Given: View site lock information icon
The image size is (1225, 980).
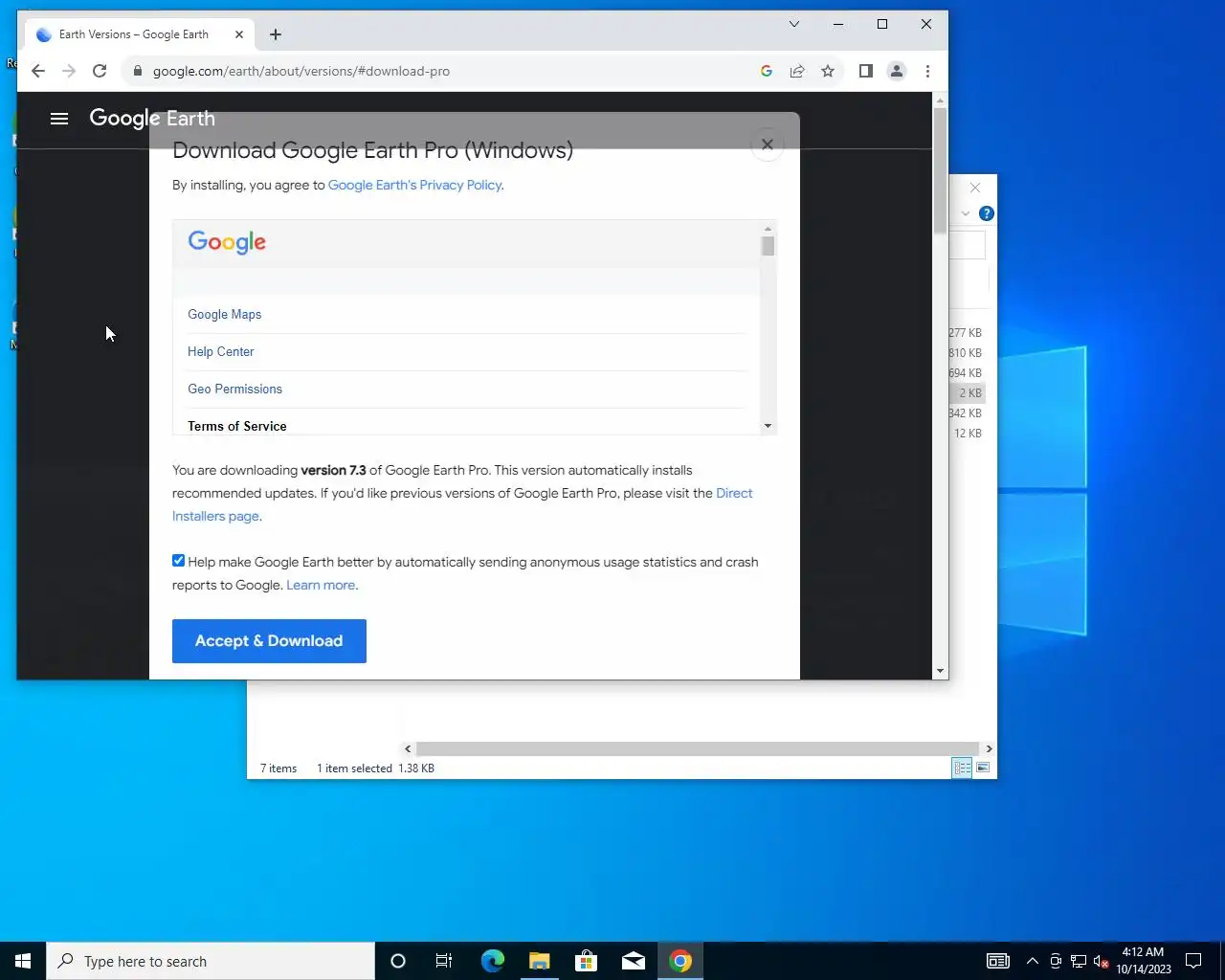Looking at the screenshot, I should (x=138, y=71).
